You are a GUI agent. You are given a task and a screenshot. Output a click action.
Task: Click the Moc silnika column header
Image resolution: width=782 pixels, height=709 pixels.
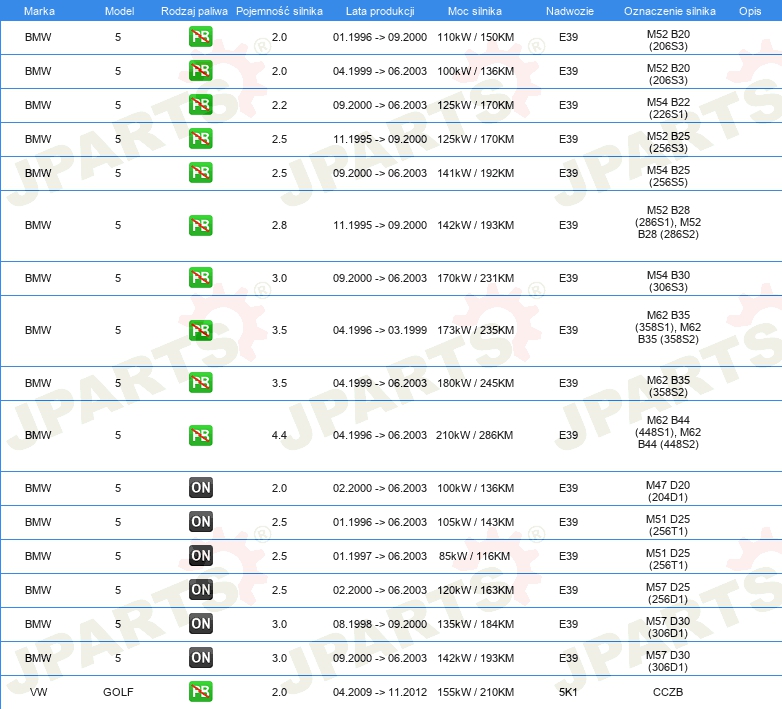(x=474, y=10)
